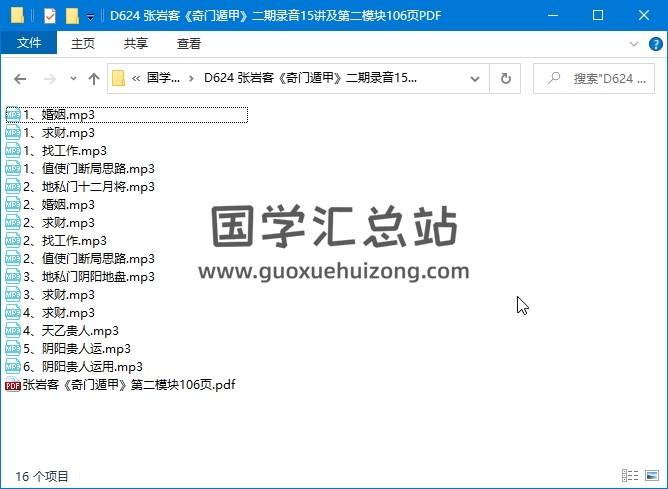This screenshot has width=668, height=489.
Task: Go back with the left arrow button
Action: point(20,79)
